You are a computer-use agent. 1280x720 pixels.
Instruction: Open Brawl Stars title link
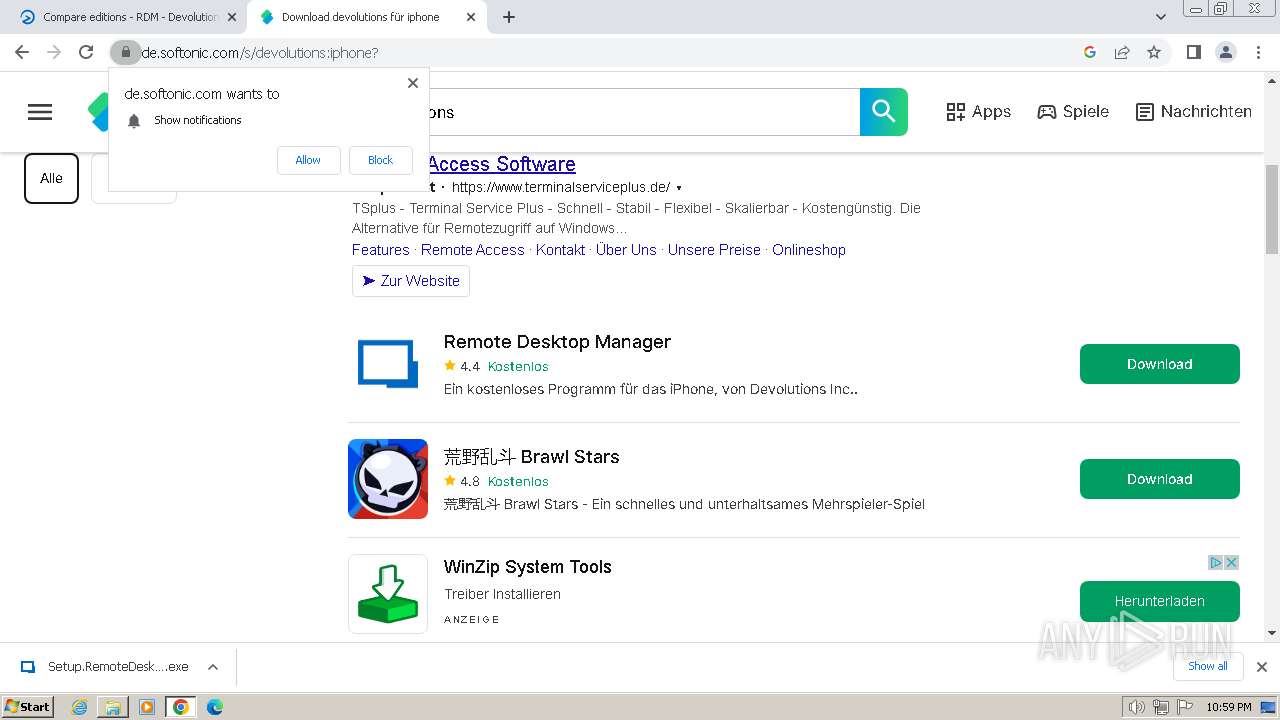pyautogui.click(x=532, y=457)
